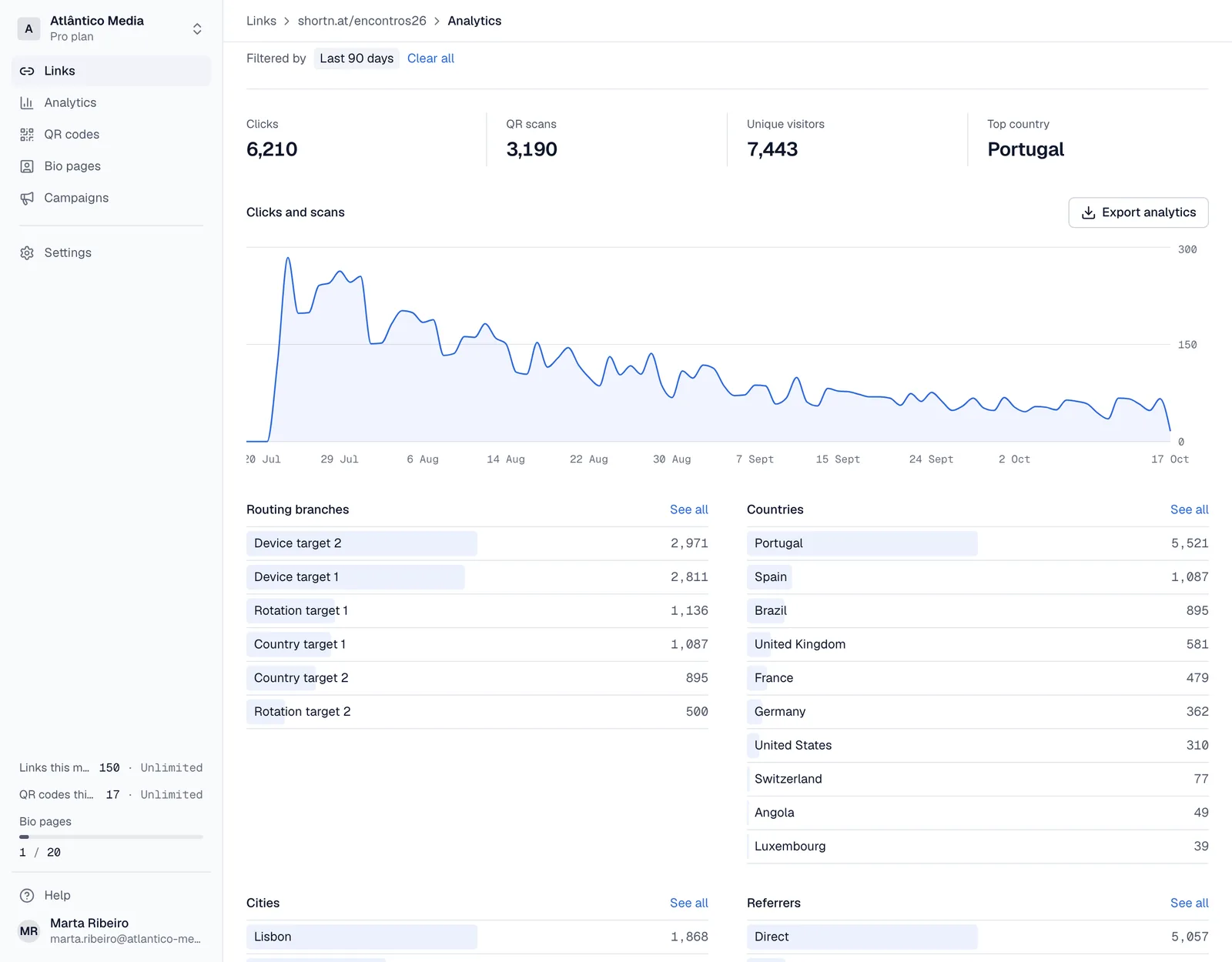This screenshot has width=1232, height=962.
Task: Click the MR user avatar
Action: point(28,931)
